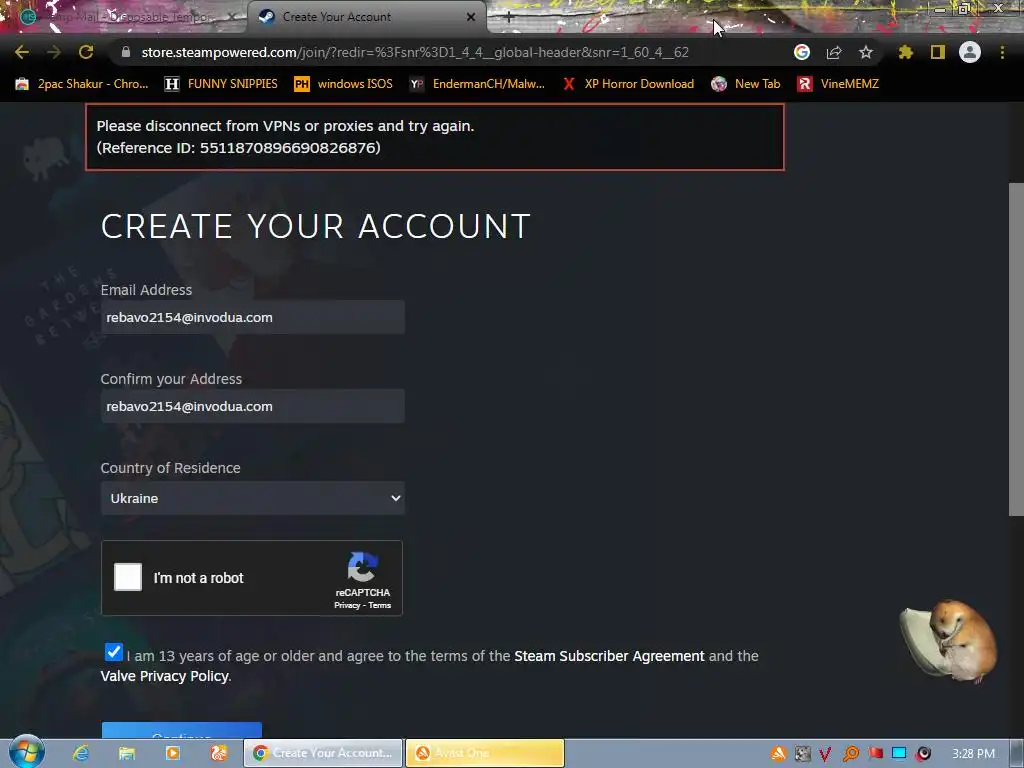Viewport: 1024px width, 768px height.
Task: Open the EndermanCH/Malw... bookmark
Action: click(x=477, y=84)
